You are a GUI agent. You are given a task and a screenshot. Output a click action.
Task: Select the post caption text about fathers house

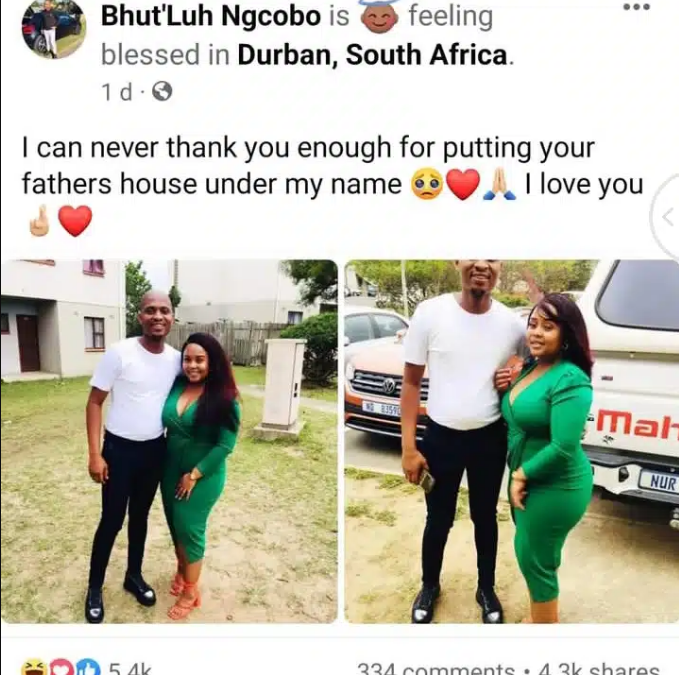click(x=333, y=184)
